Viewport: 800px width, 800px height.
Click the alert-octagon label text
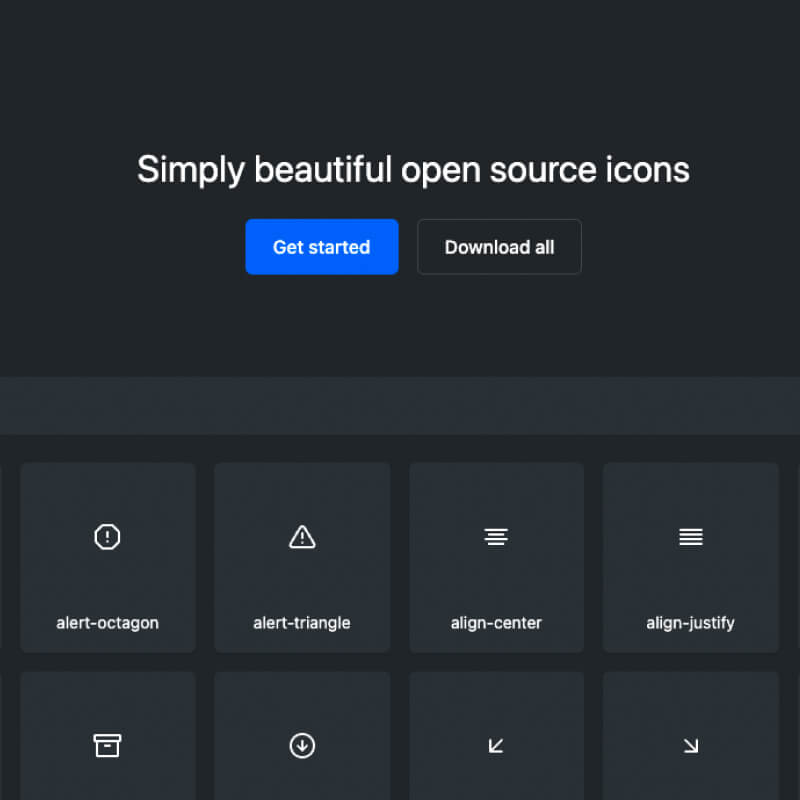[x=108, y=623]
